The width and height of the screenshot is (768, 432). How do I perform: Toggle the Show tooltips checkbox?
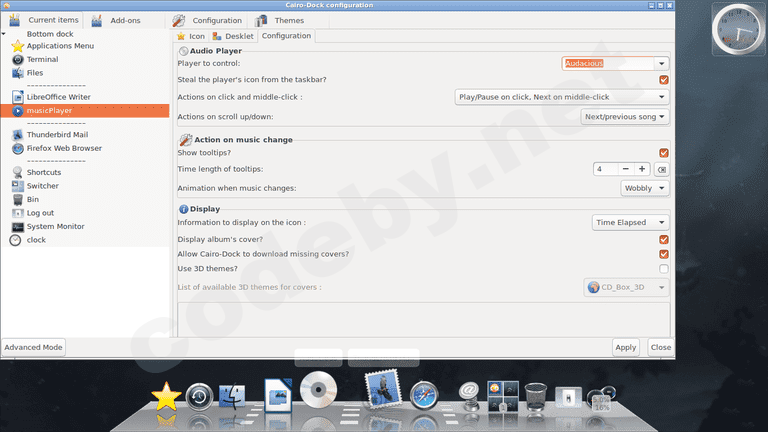[664, 153]
